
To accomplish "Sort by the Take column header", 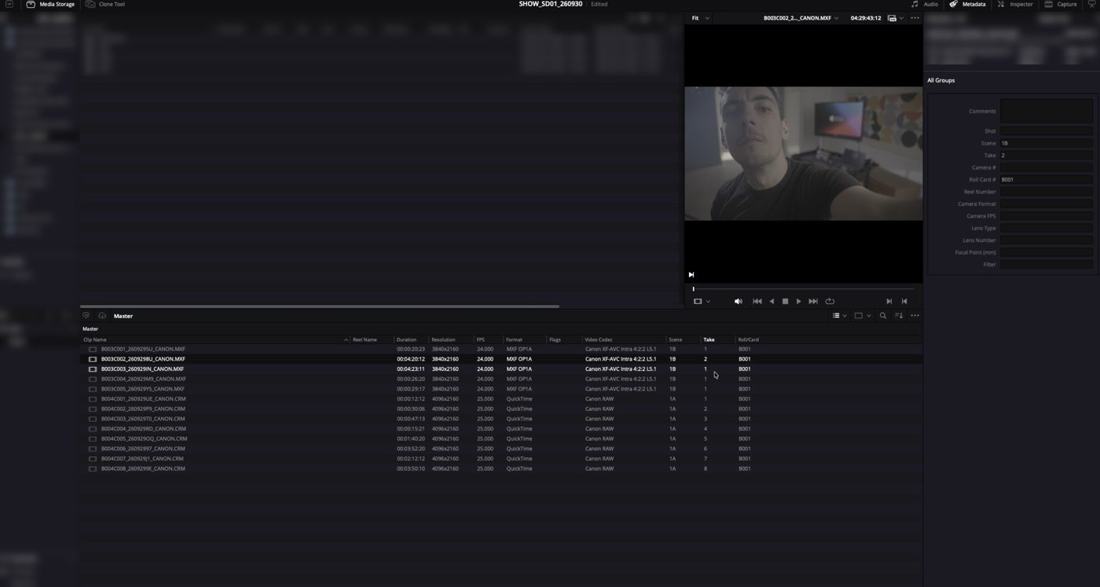I will (709, 339).
